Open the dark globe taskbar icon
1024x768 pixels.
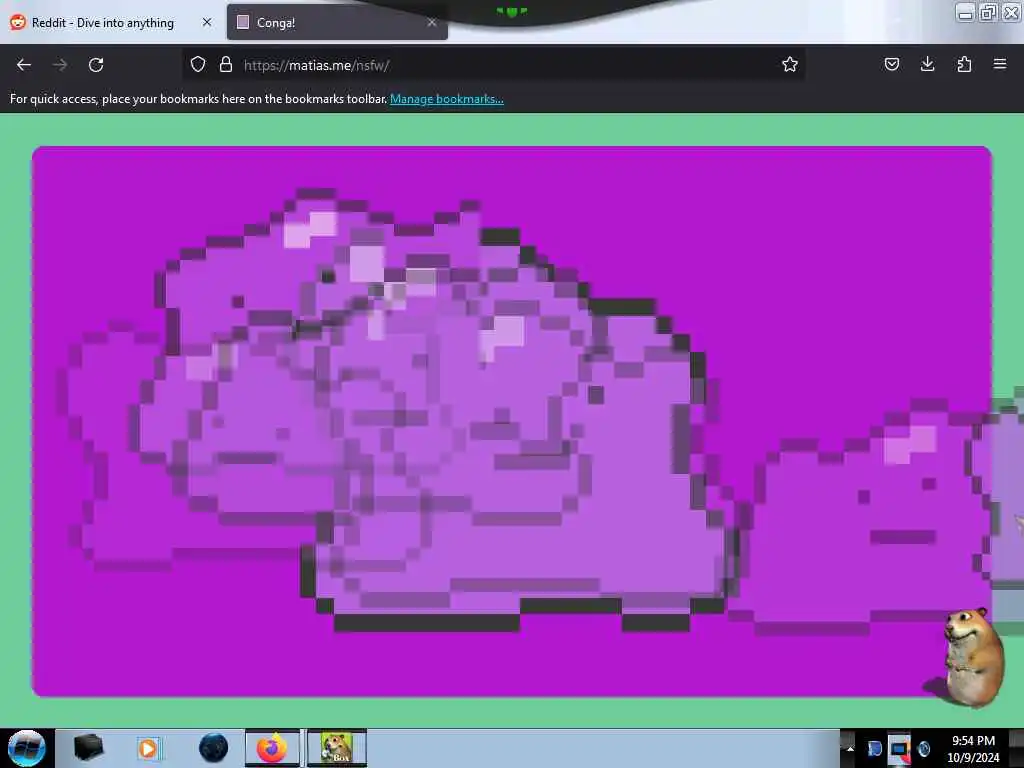tap(214, 748)
